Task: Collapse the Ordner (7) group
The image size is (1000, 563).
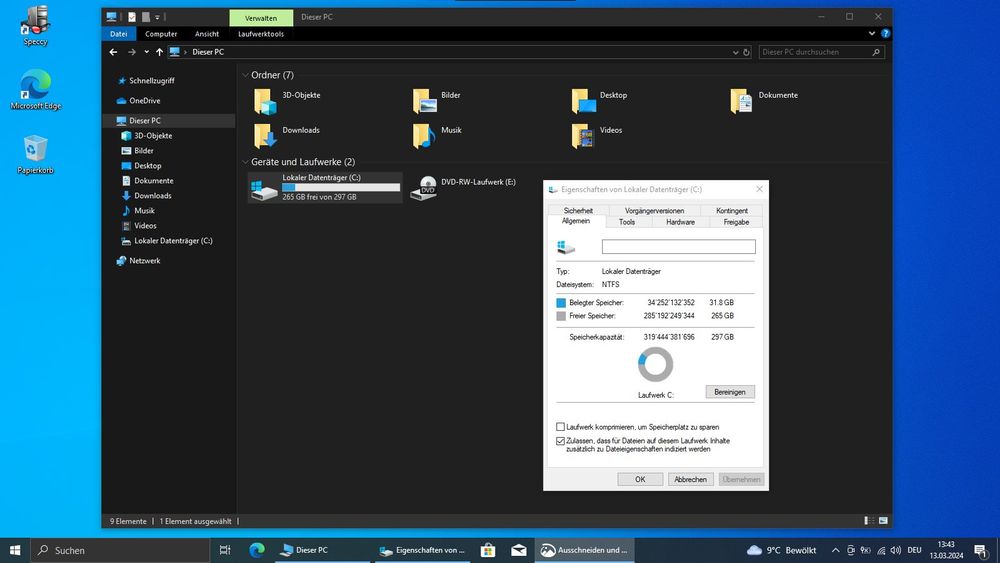Action: coord(245,75)
